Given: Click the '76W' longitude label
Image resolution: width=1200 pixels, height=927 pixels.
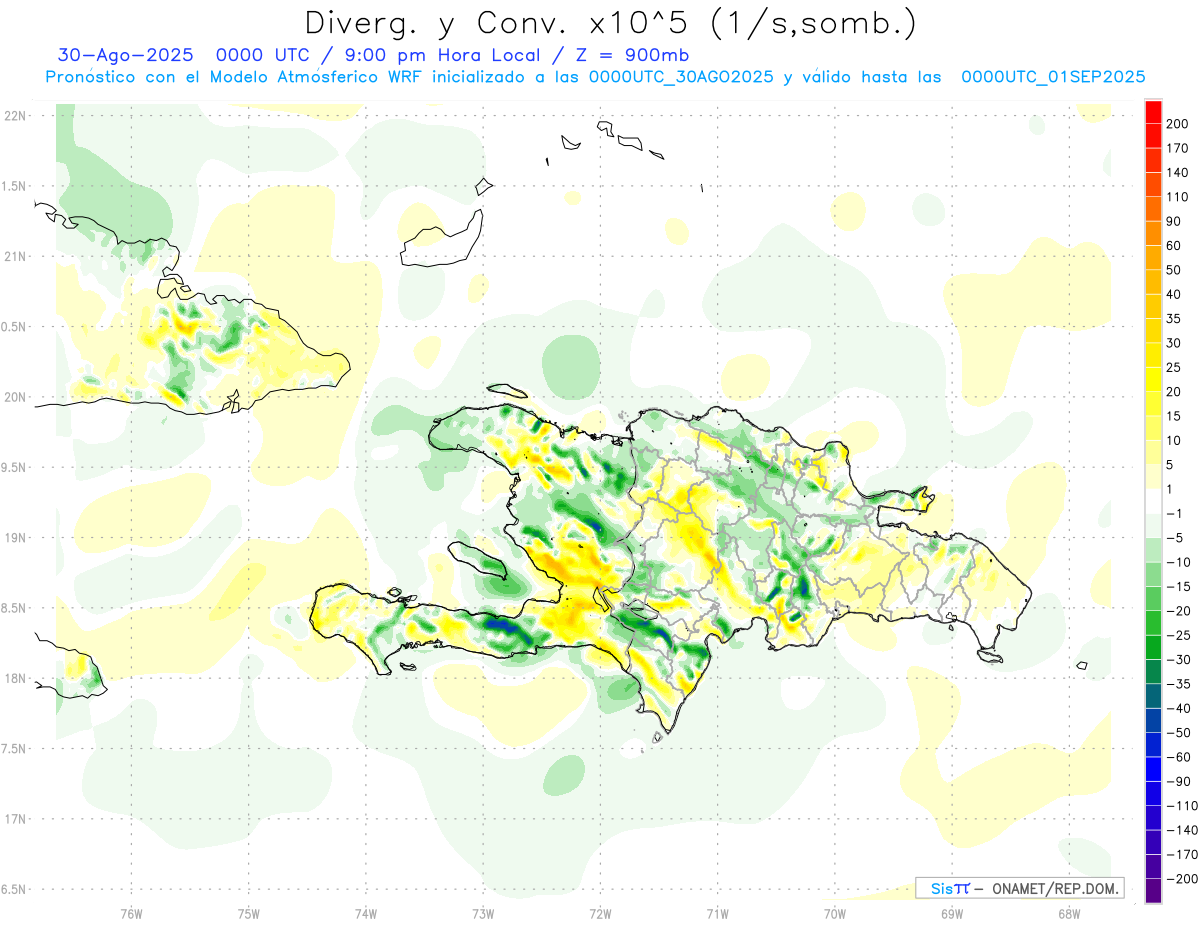Looking at the screenshot, I should click(x=131, y=912).
